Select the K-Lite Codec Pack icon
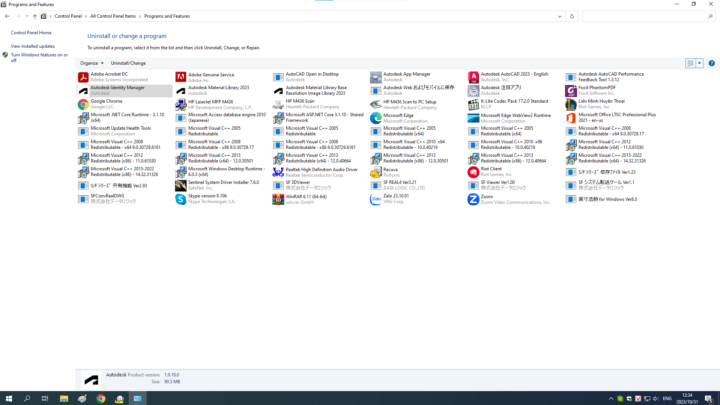Viewport: 720px width, 405px height. pos(473,104)
